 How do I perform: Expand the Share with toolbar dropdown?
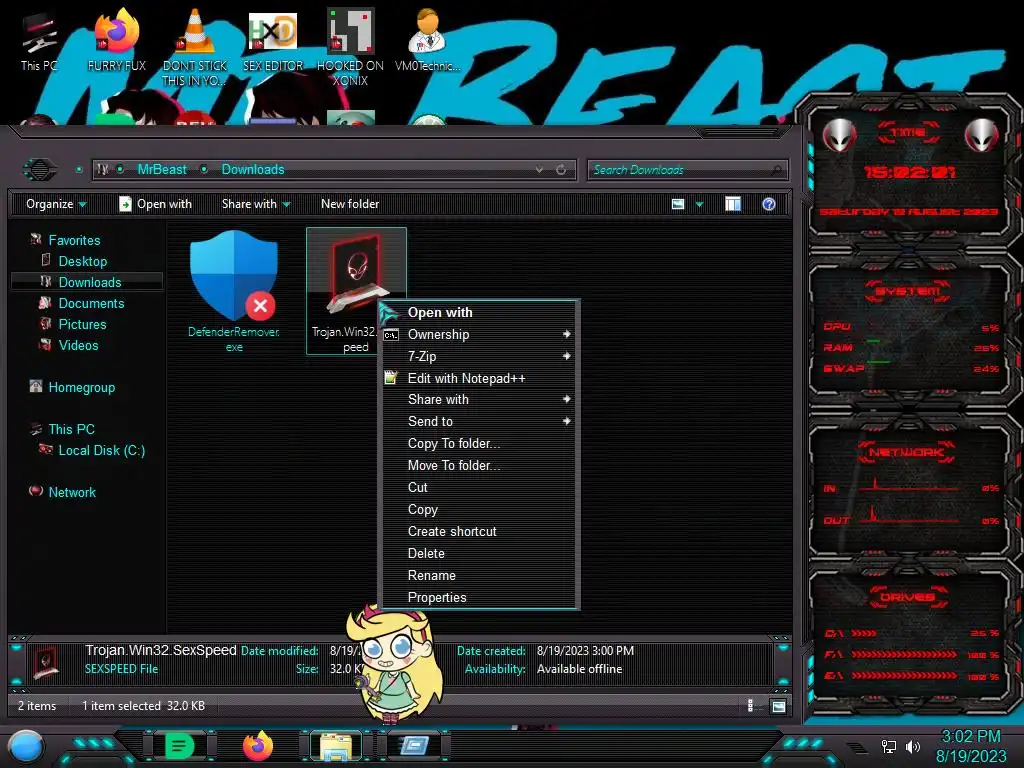[x=256, y=204]
